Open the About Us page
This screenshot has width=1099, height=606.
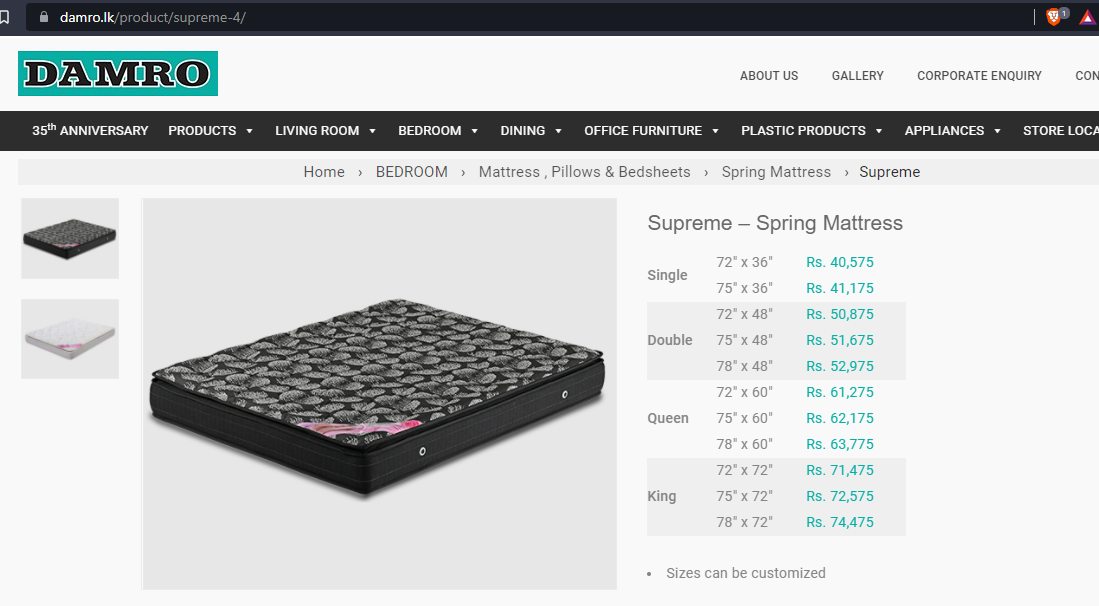click(x=769, y=76)
